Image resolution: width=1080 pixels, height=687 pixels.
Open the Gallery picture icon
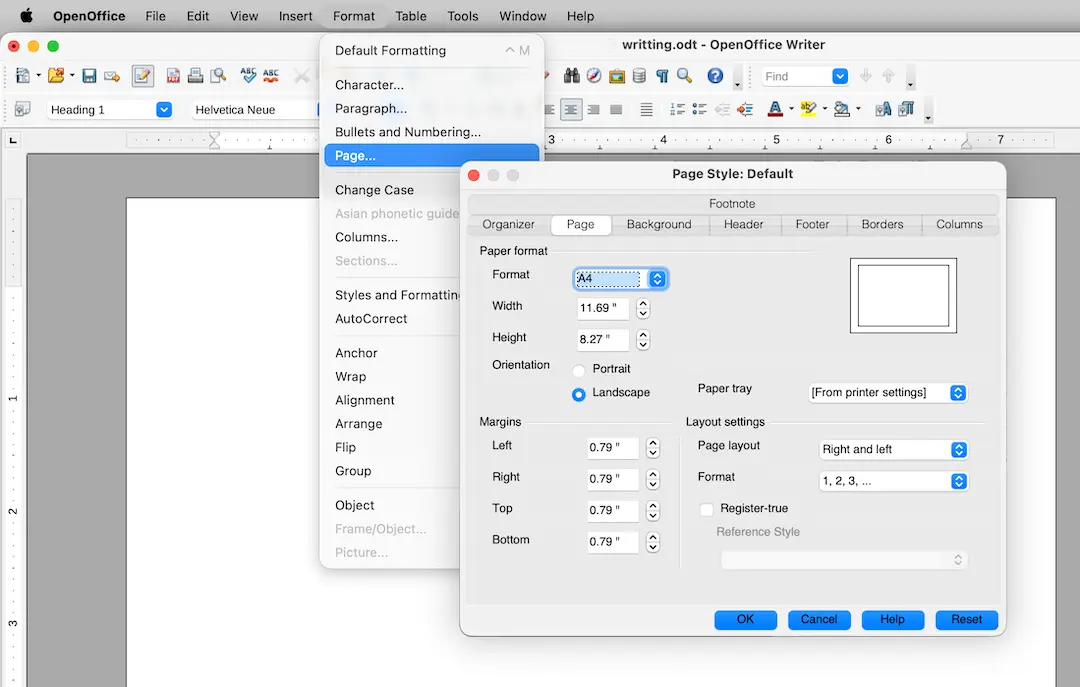tap(616, 76)
